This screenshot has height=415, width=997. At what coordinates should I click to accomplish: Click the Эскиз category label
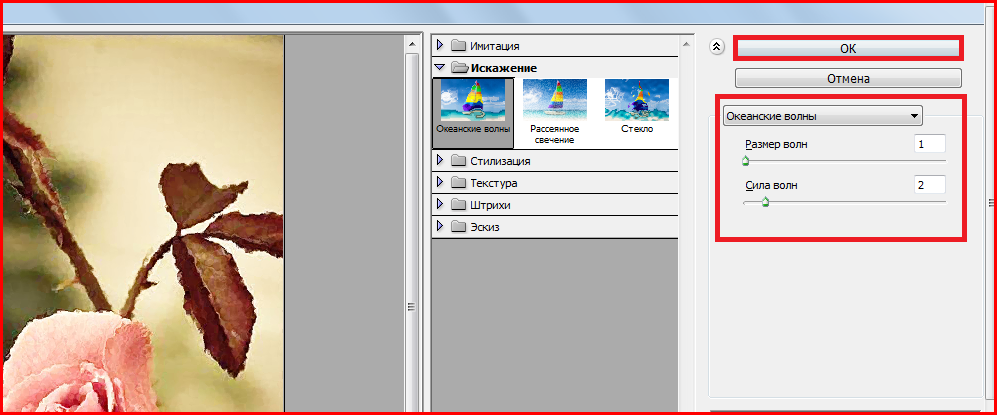coord(485,227)
